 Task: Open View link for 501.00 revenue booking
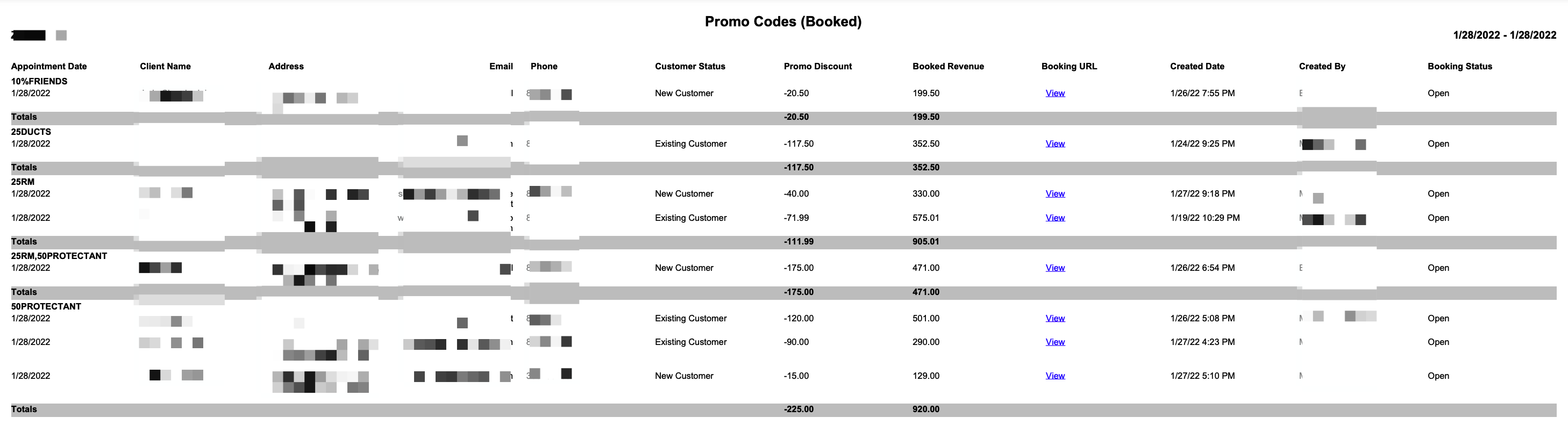coord(1055,318)
